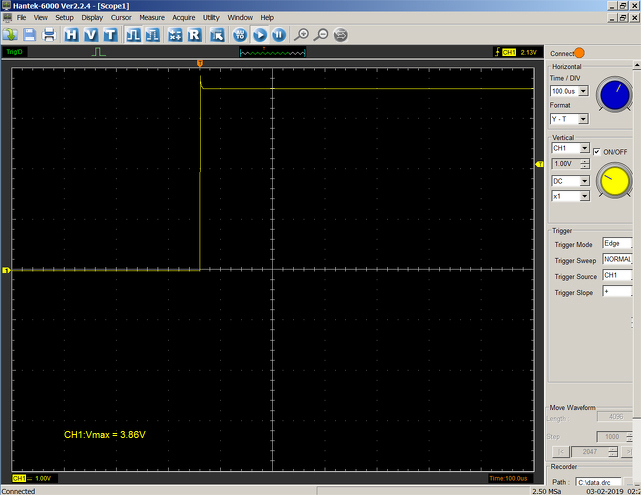The height and width of the screenshot is (495, 641).
Task: Pause acquisition
Action: click(x=279, y=35)
